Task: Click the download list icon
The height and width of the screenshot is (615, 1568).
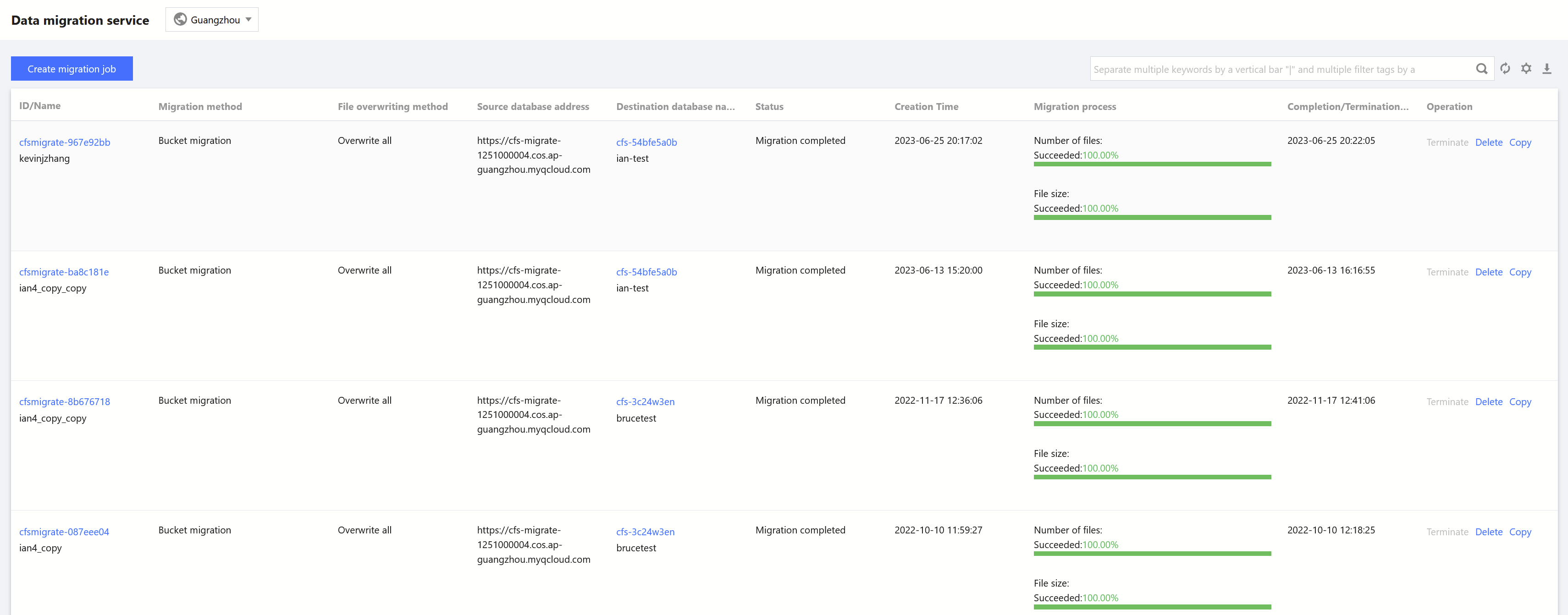Action: (x=1547, y=69)
